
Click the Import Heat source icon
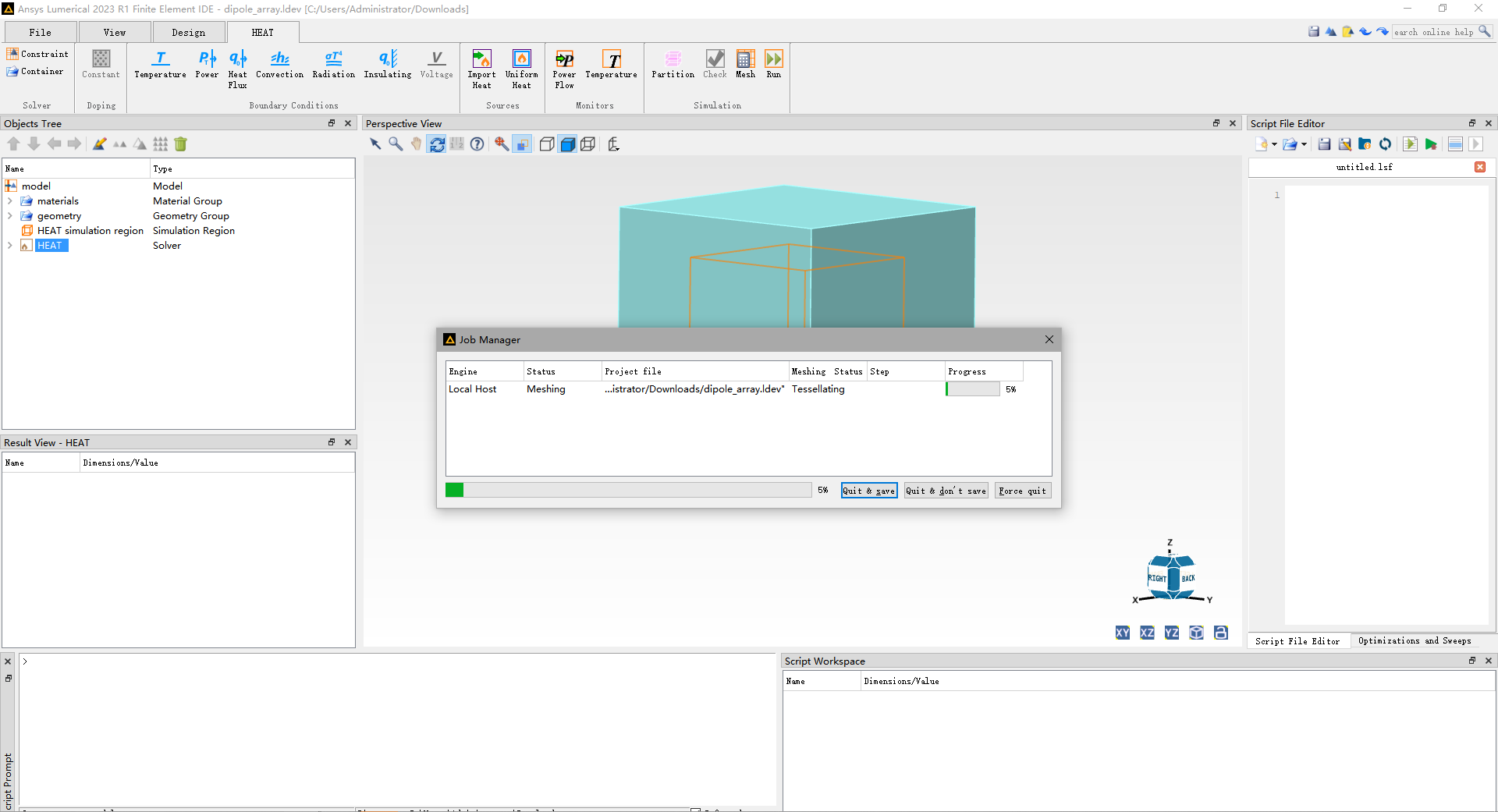coord(481,69)
